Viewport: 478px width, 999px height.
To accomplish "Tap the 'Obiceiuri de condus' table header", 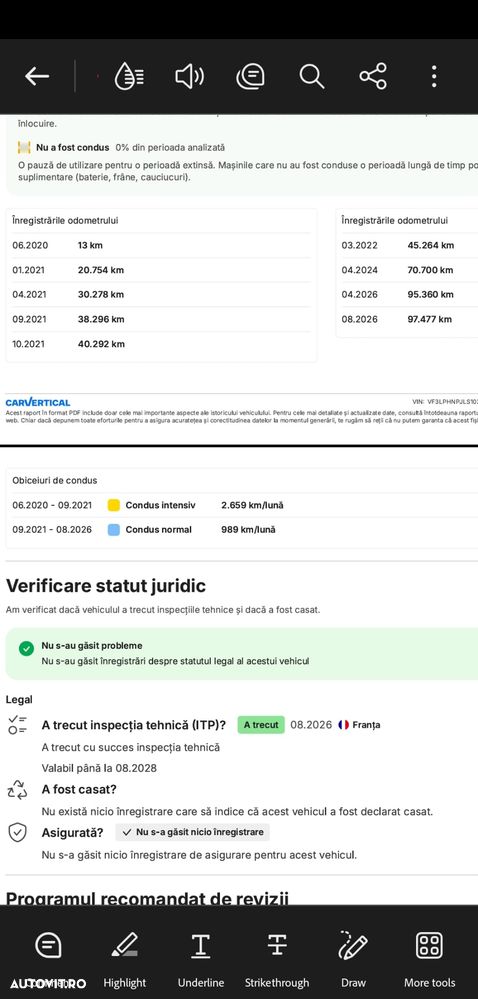I will tap(55, 480).
